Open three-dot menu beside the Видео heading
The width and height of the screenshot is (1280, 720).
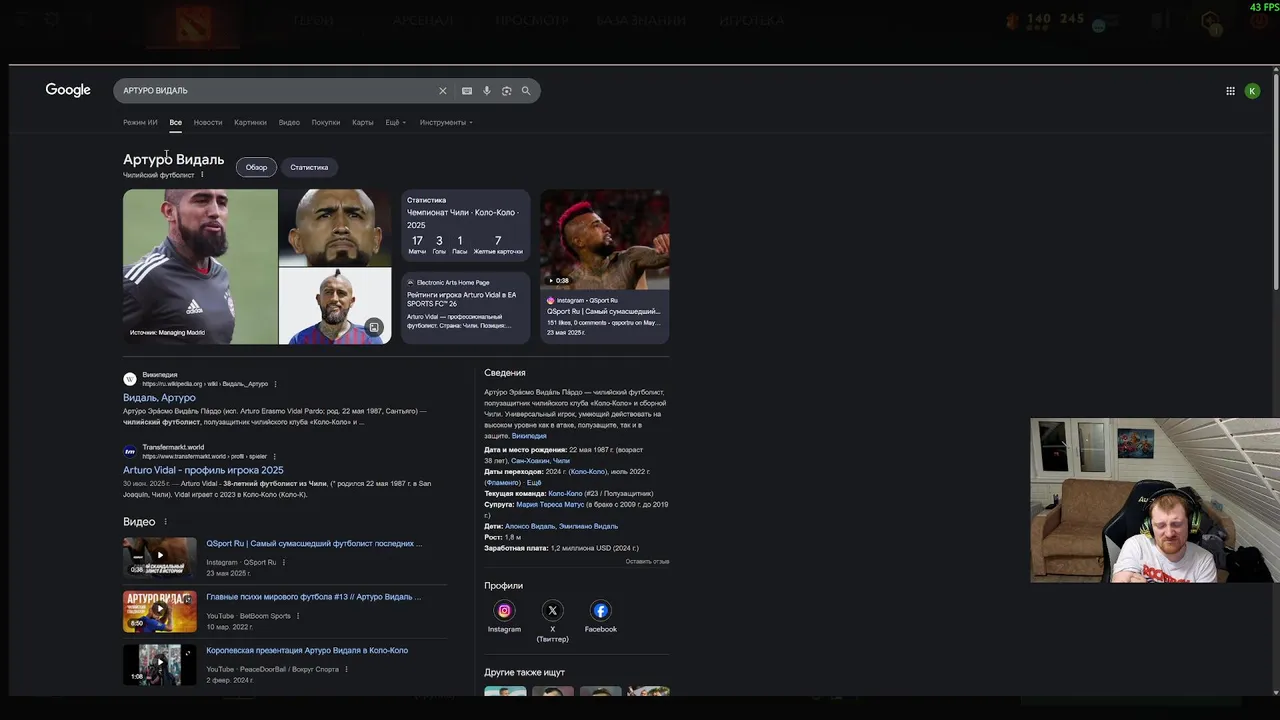tap(165, 522)
